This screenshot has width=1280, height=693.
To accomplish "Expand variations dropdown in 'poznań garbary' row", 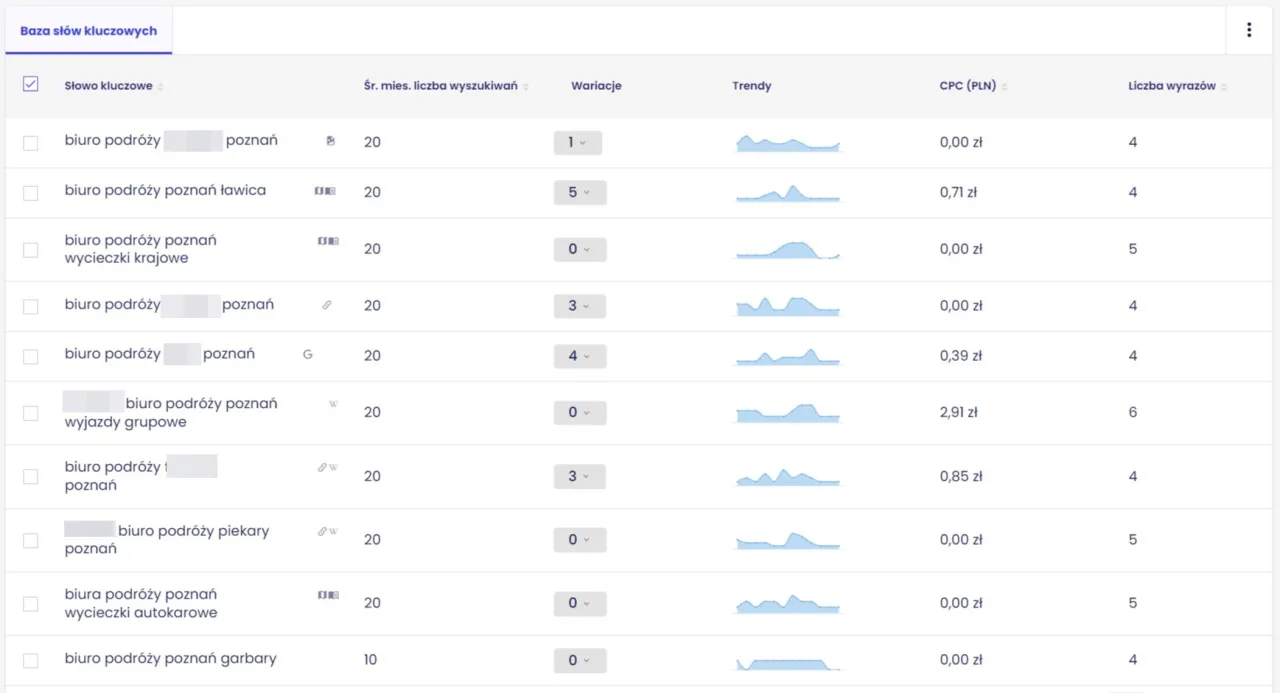I will click(579, 661).
